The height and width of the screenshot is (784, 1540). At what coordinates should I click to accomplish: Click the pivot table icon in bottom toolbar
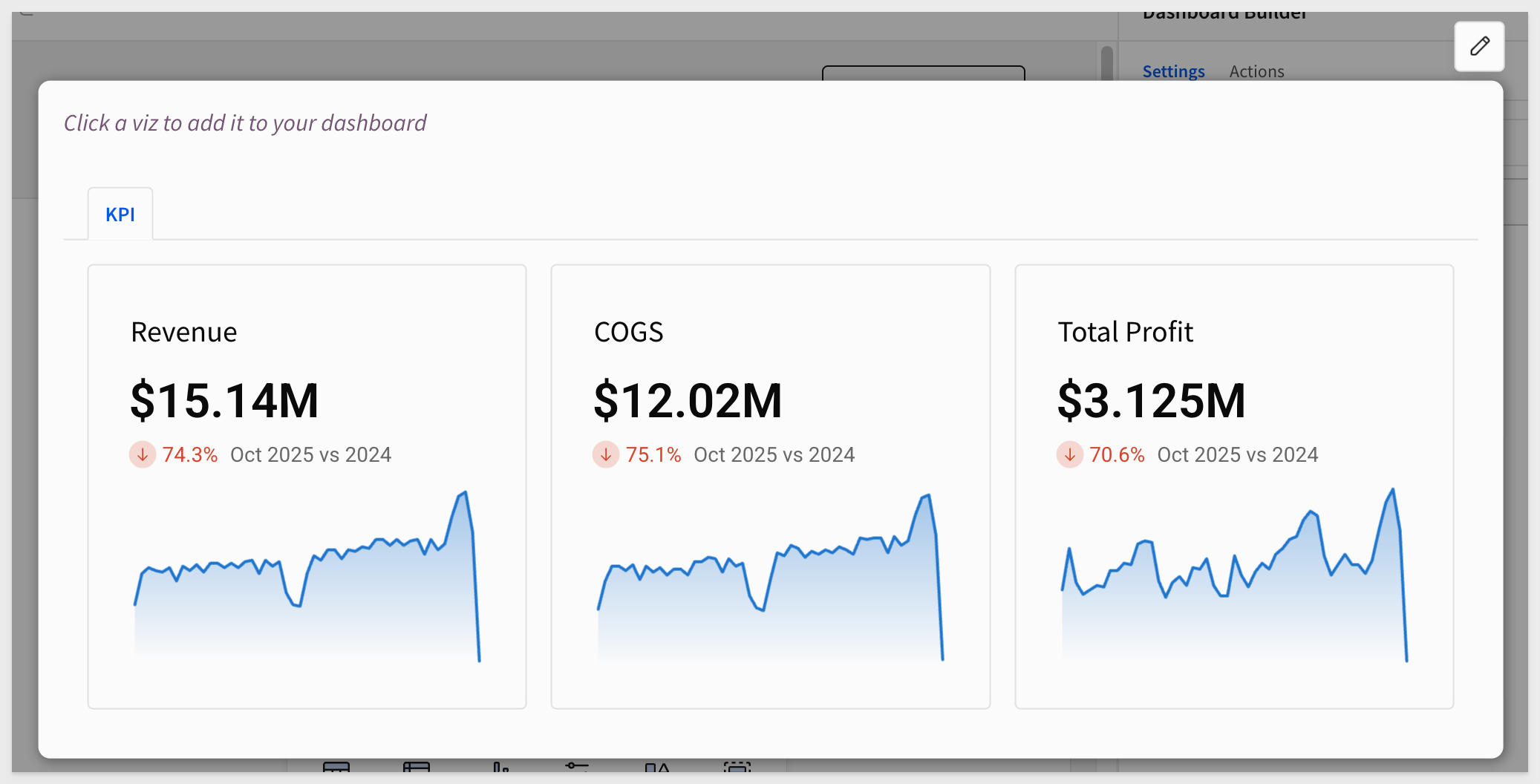click(417, 766)
